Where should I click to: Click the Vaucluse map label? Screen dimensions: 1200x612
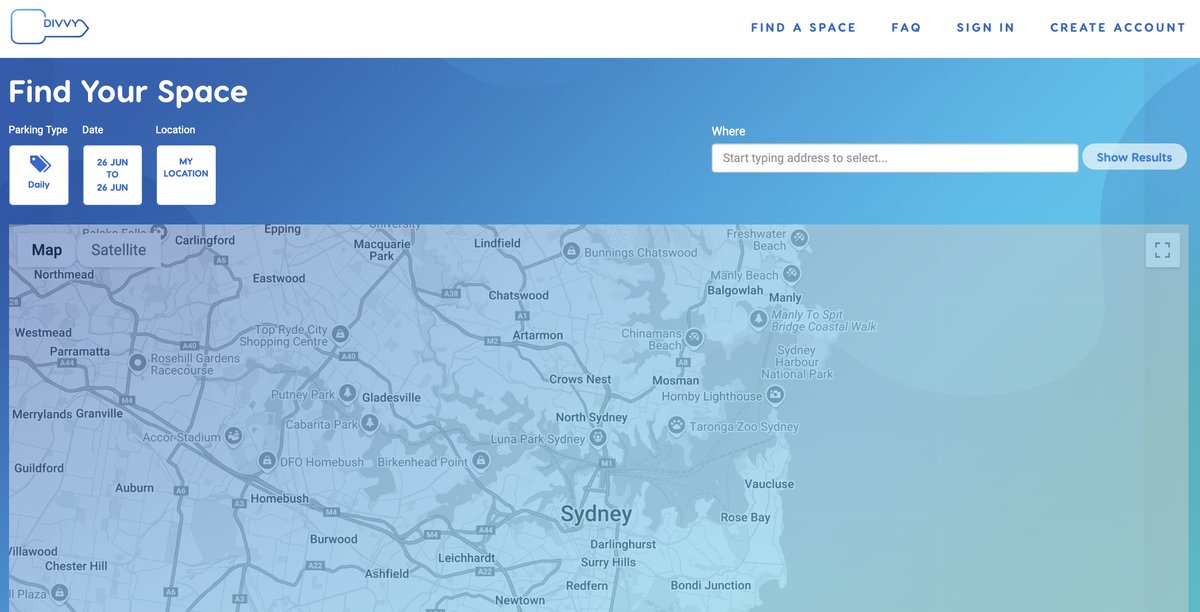769,484
